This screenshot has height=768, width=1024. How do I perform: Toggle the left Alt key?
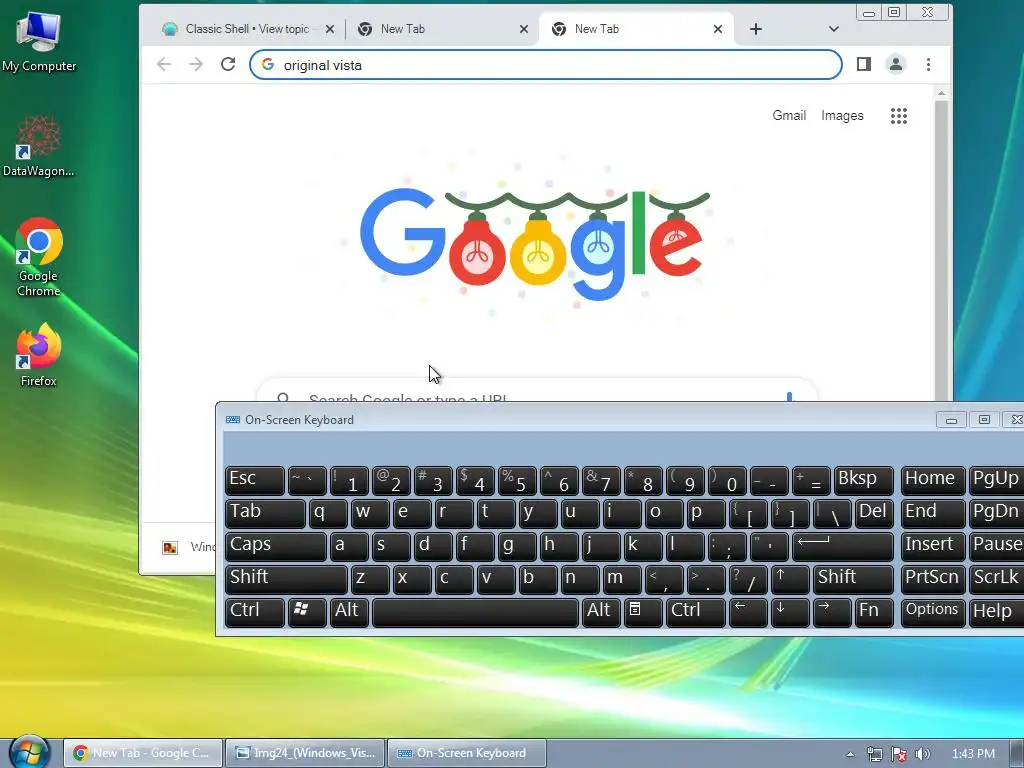click(x=349, y=612)
